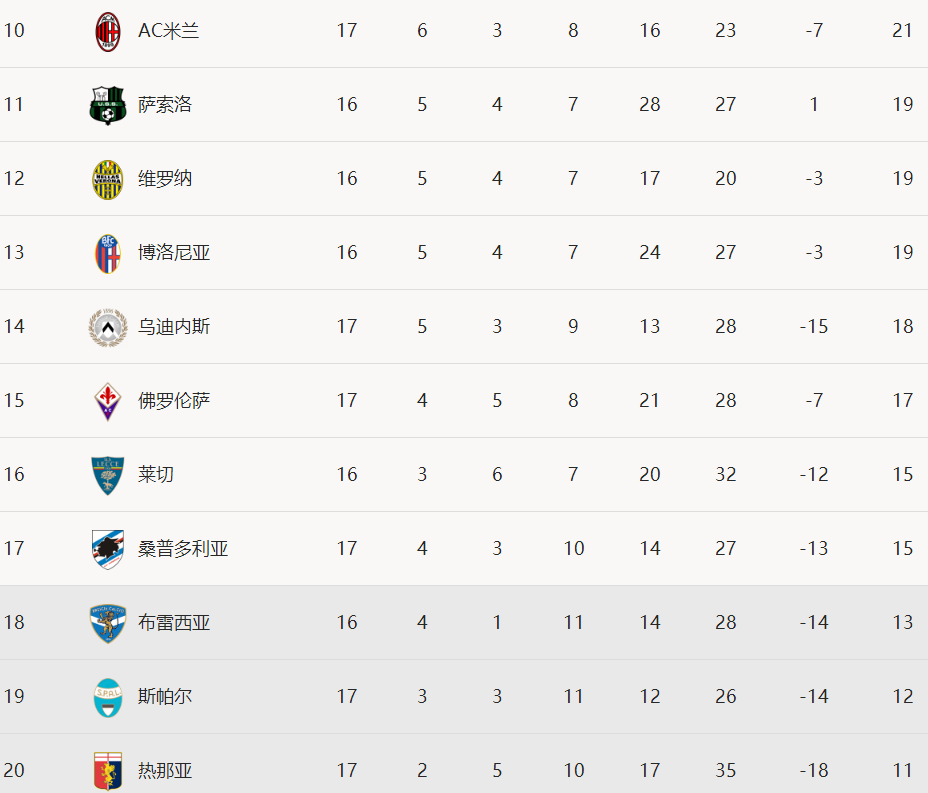Open the 萨索洛 team link
Viewport: 928px width, 793px height.
point(165,105)
